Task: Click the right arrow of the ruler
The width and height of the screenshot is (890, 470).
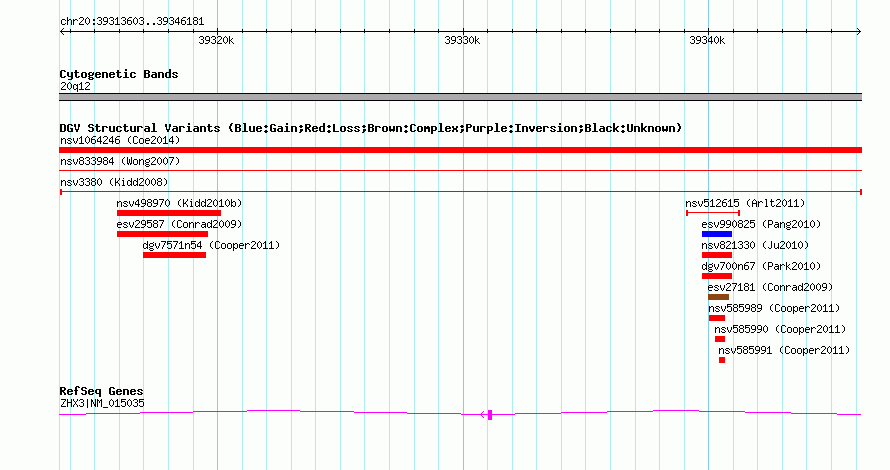Action: 858,32
